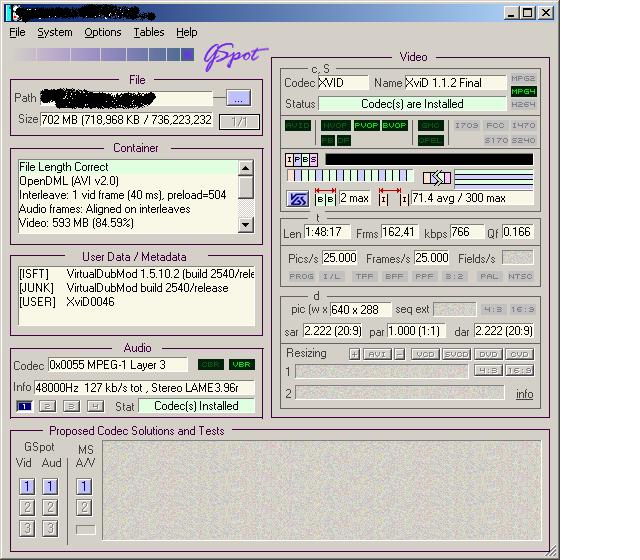
Task: Click the FCC colorimetry indicator
Action: (x=495, y=125)
